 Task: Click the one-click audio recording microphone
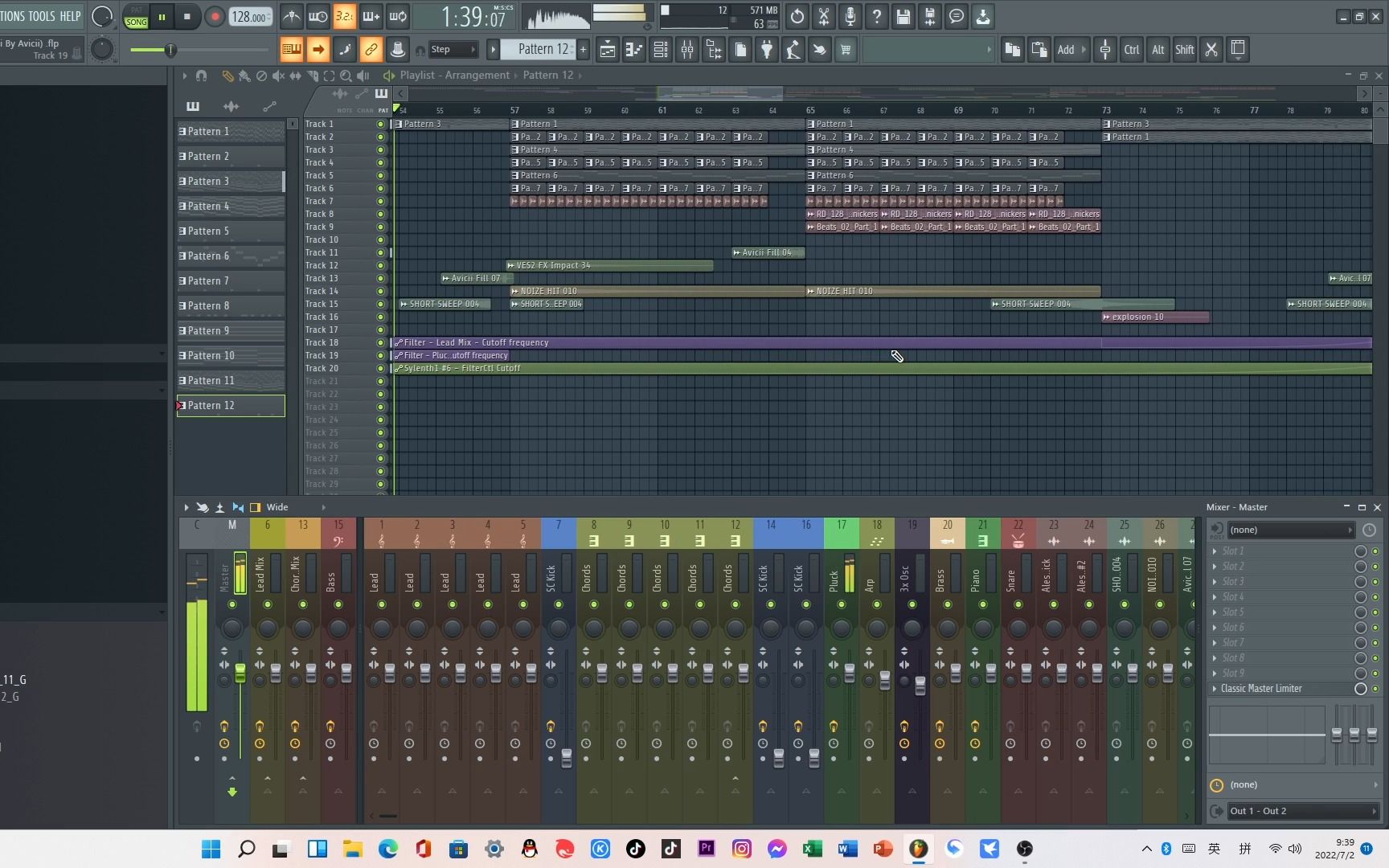tap(850, 16)
